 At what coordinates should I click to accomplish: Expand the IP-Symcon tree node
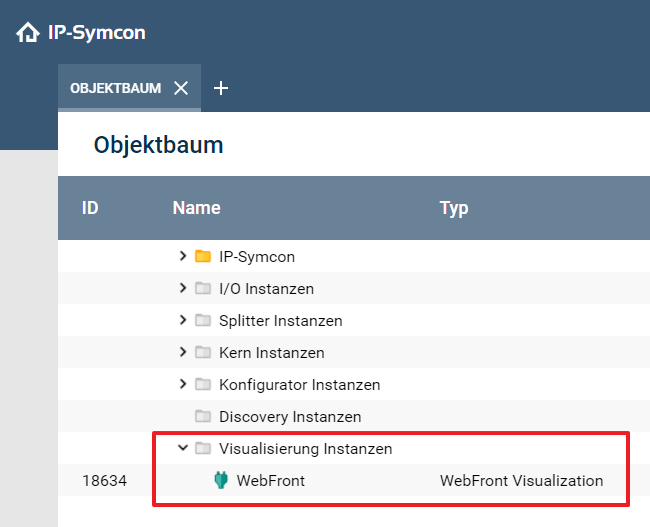pos(182,257)
